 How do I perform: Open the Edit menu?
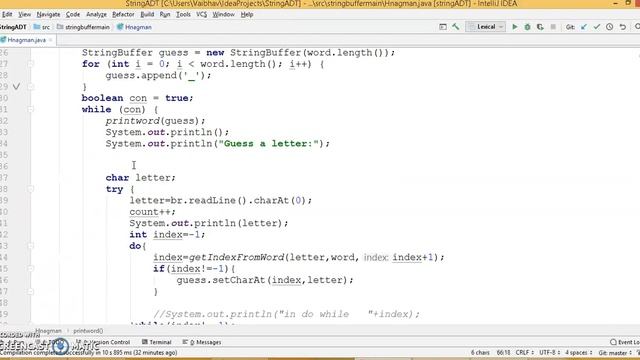pyautogui.click(x=7, y=14)
